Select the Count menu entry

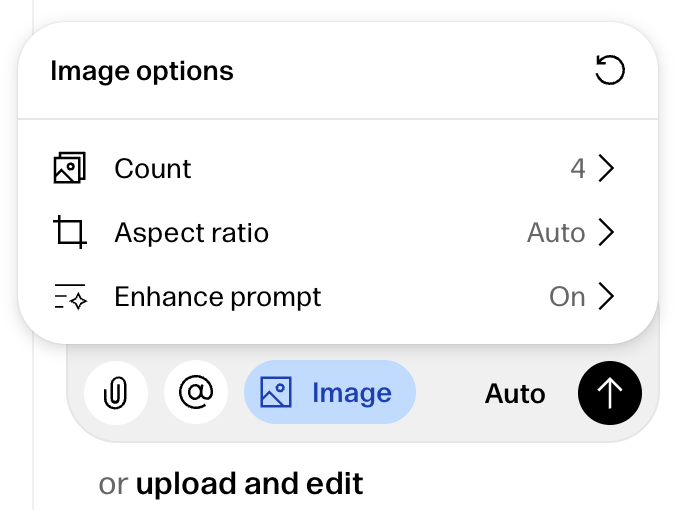153,168
